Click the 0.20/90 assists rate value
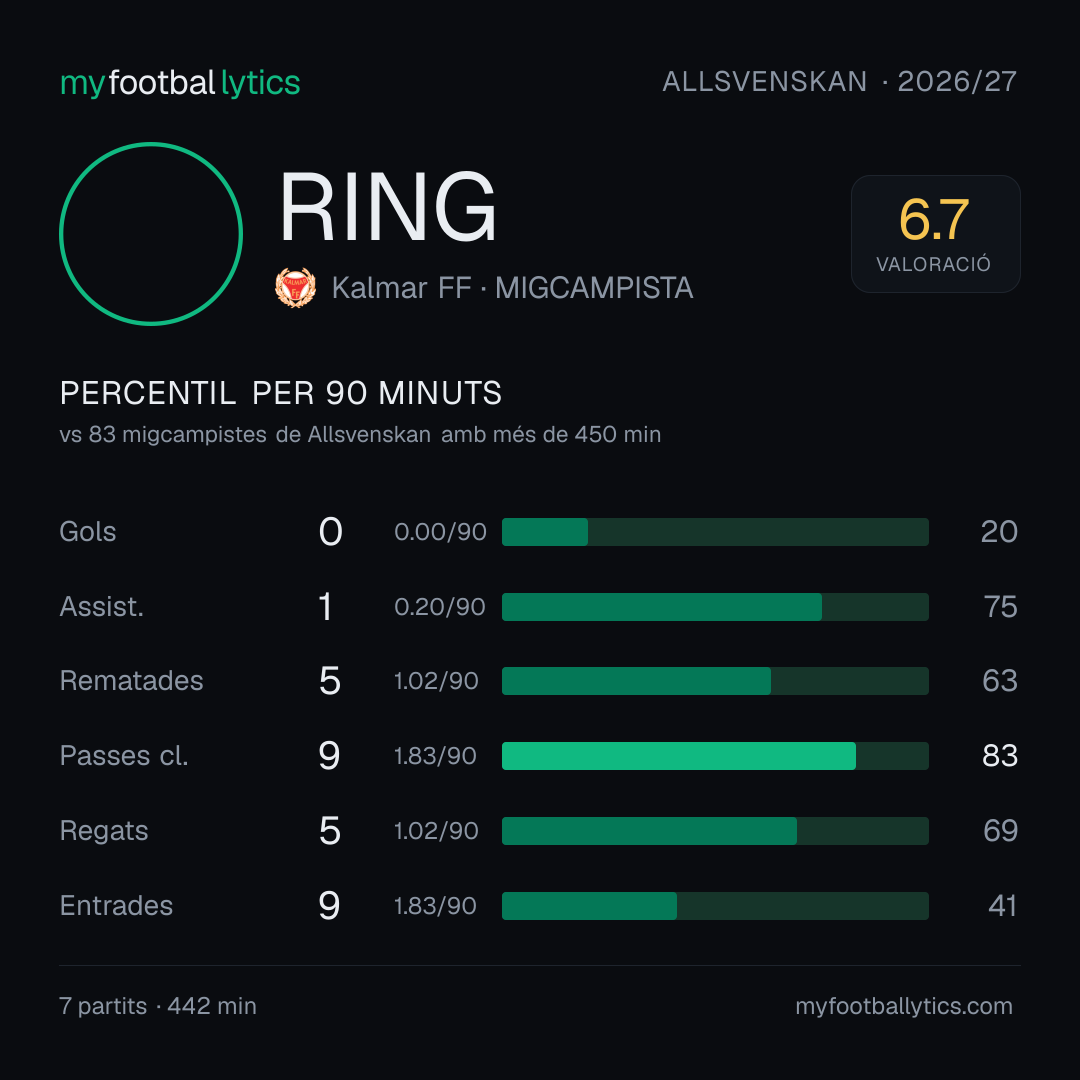Screen dimensions: 1080x1080 pos(439,607)
